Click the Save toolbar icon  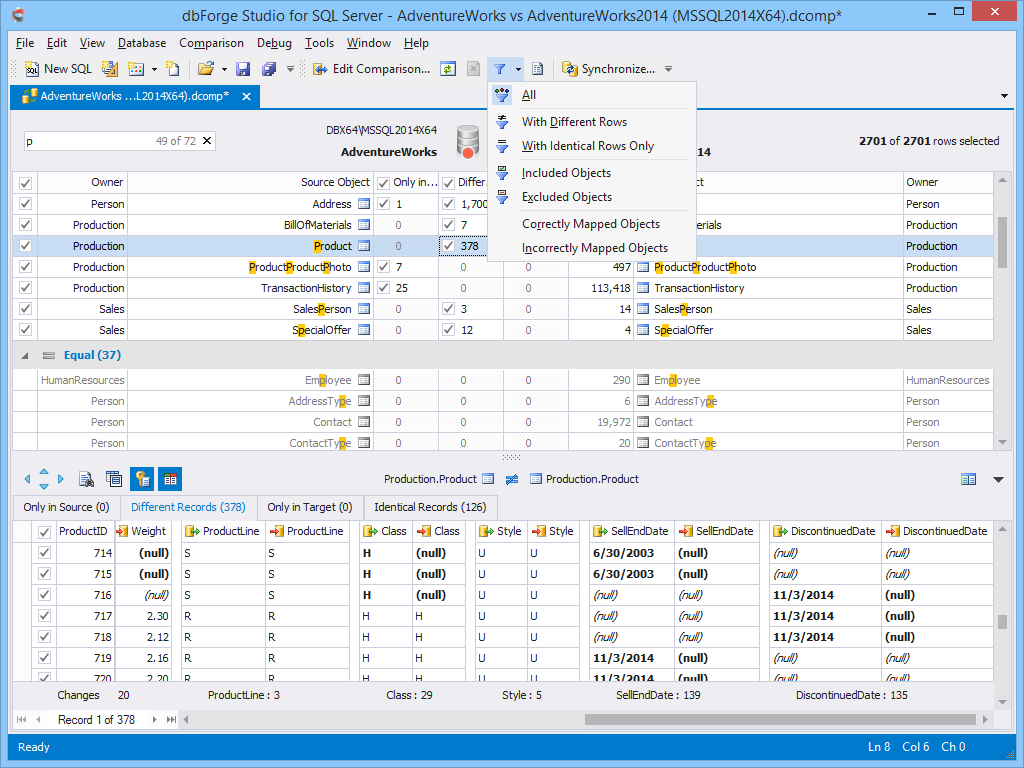pos(241,70)
